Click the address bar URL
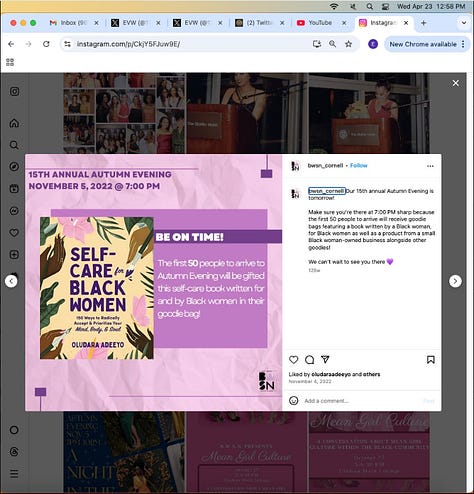The height and width of the screenshot is (494, 474). point(128,44)
